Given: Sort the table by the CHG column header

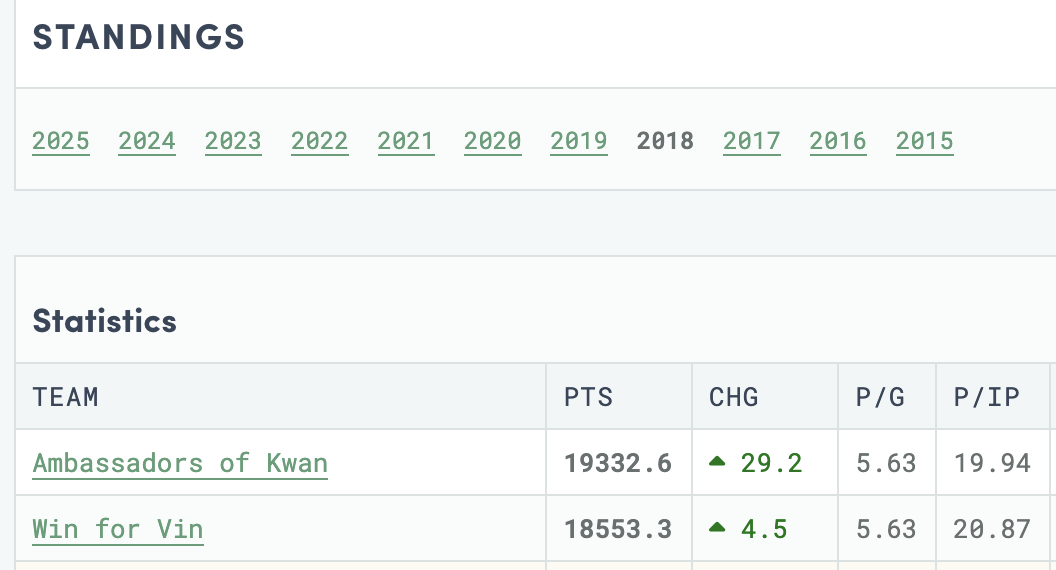Looking at the screenshot, I should pyautogui.click(x=733, y=397).
